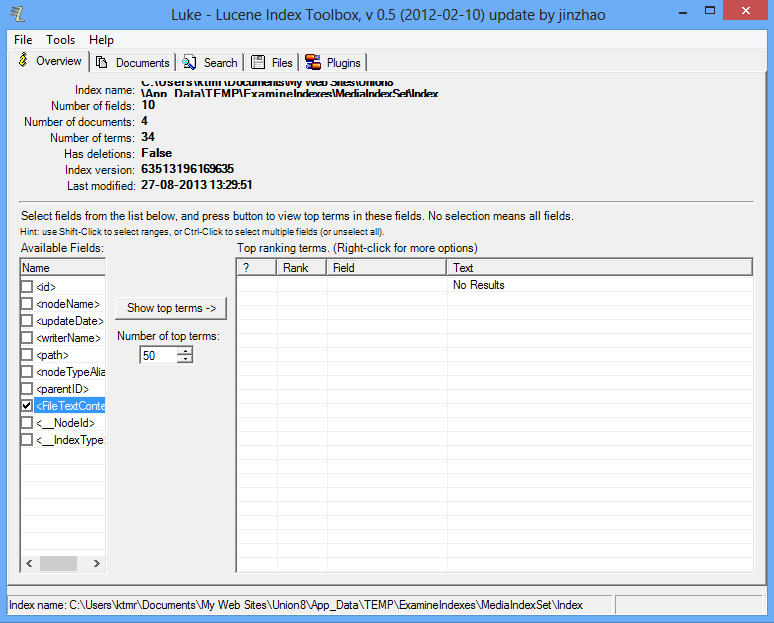Click the <nodeName> row label

[x=68, y=304]
